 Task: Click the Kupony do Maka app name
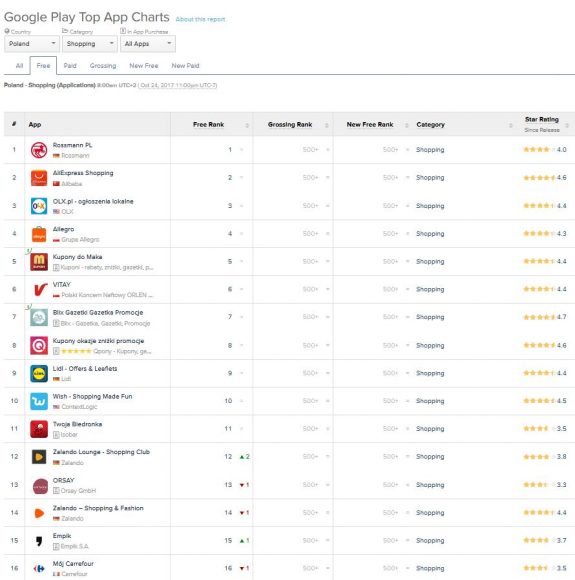click(x=77, y=257)
